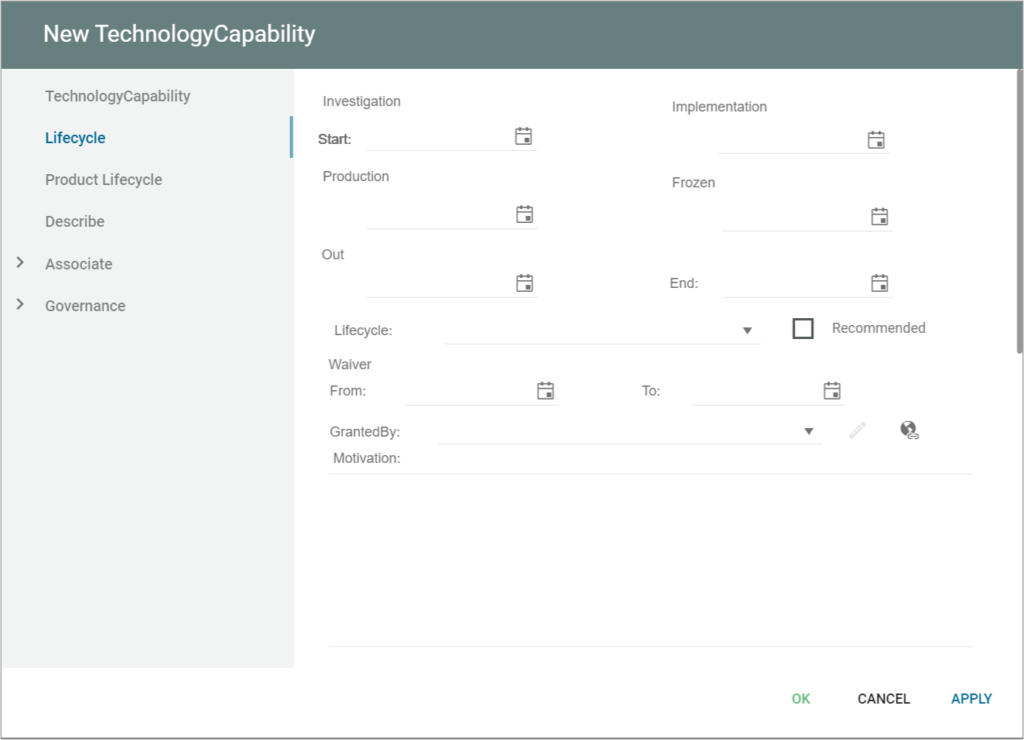Enable the Recommended checkbox

click(803, 328)
